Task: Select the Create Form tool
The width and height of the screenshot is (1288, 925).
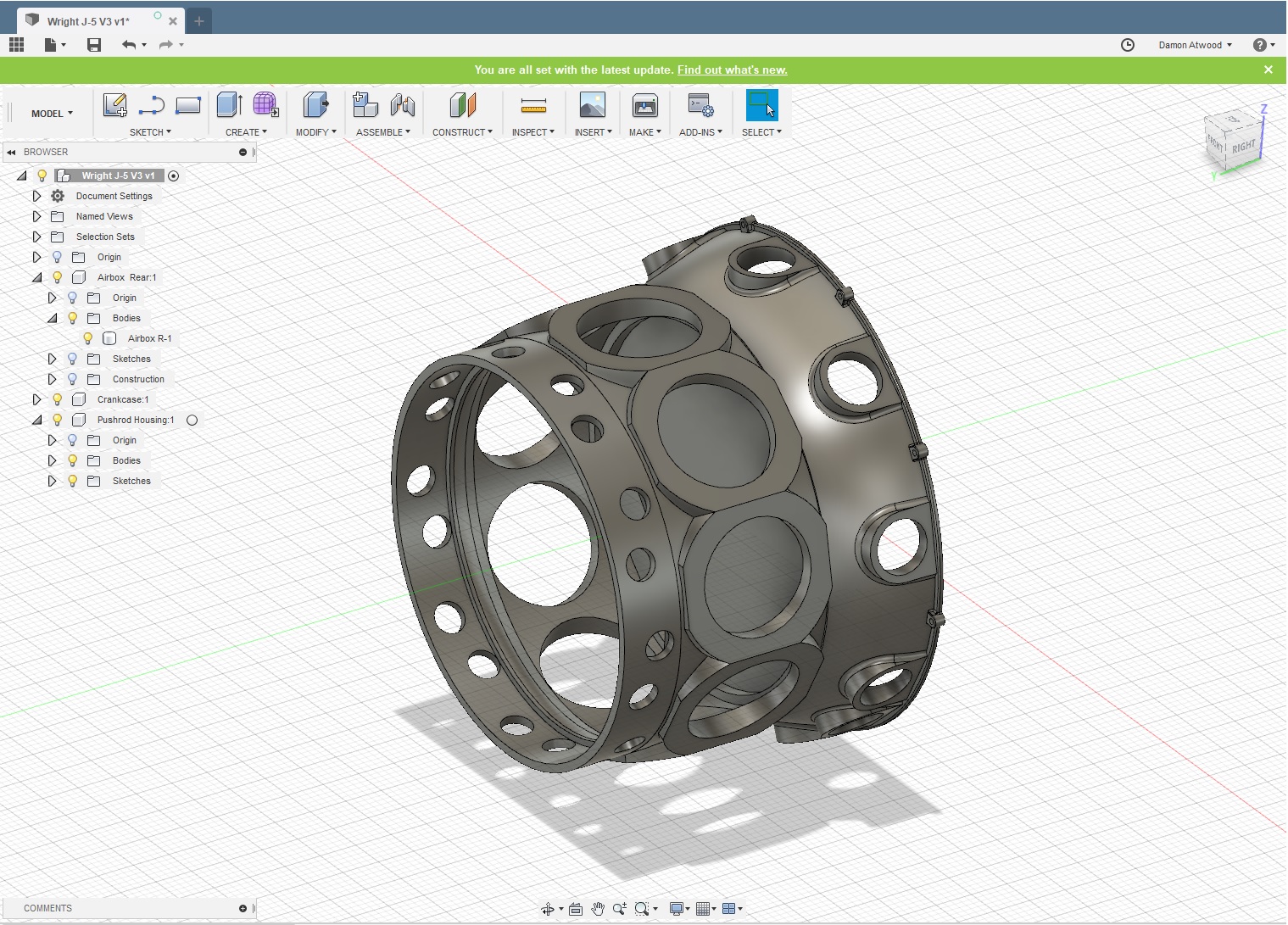Action: [x=265, y=105]
